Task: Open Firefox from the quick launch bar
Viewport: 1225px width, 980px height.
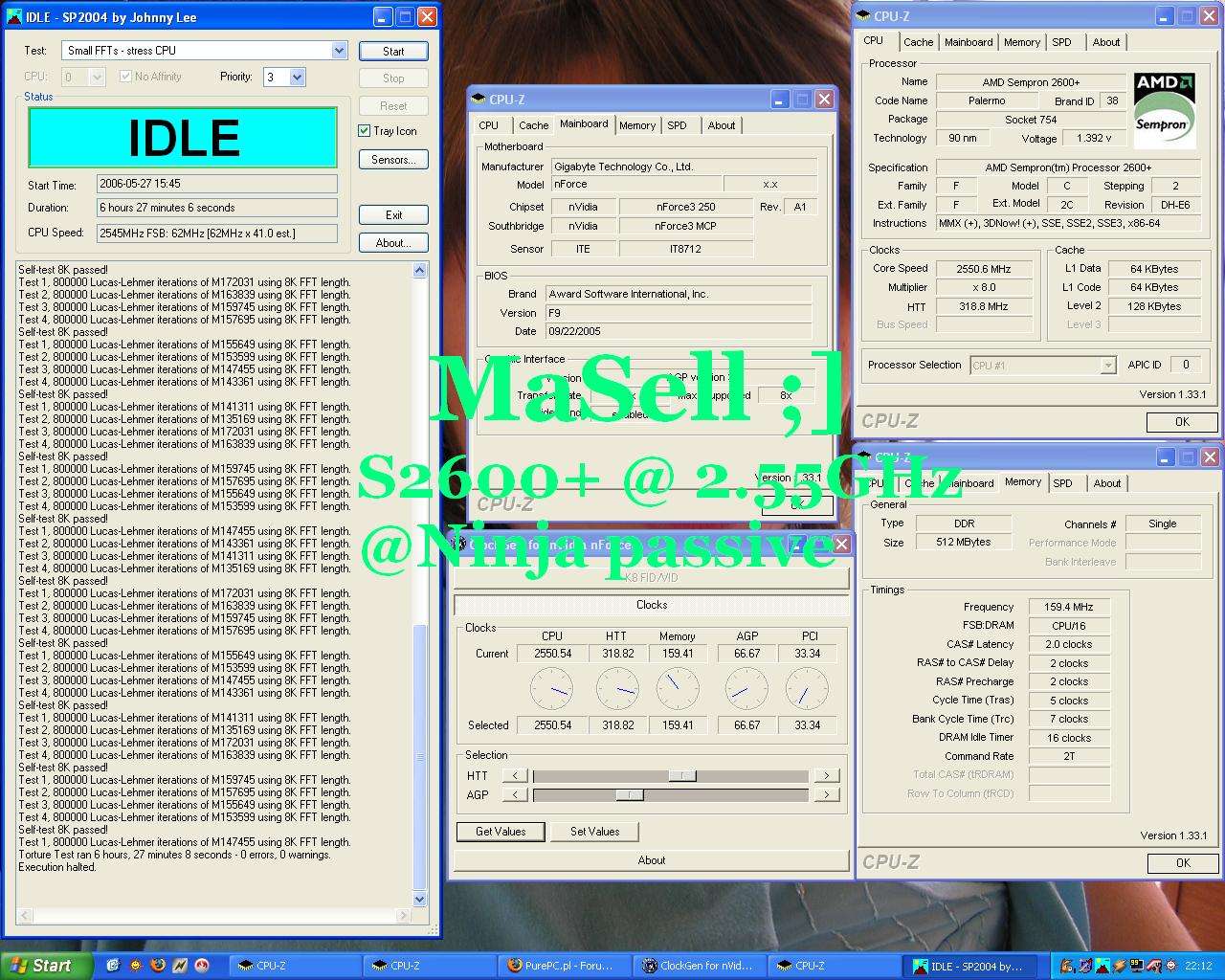Action: click(x=158, y=966)
